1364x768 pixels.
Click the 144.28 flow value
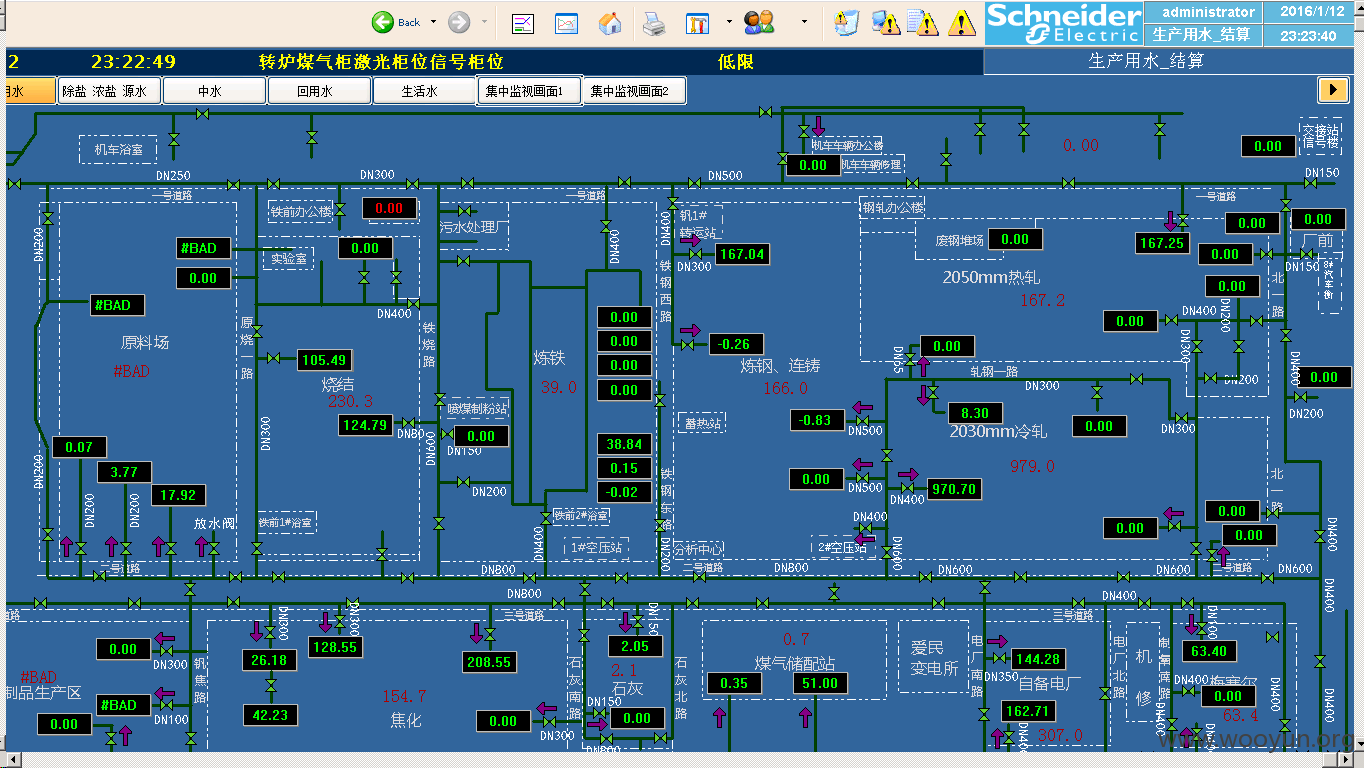pyautogui.click(x=1038, y=659)
